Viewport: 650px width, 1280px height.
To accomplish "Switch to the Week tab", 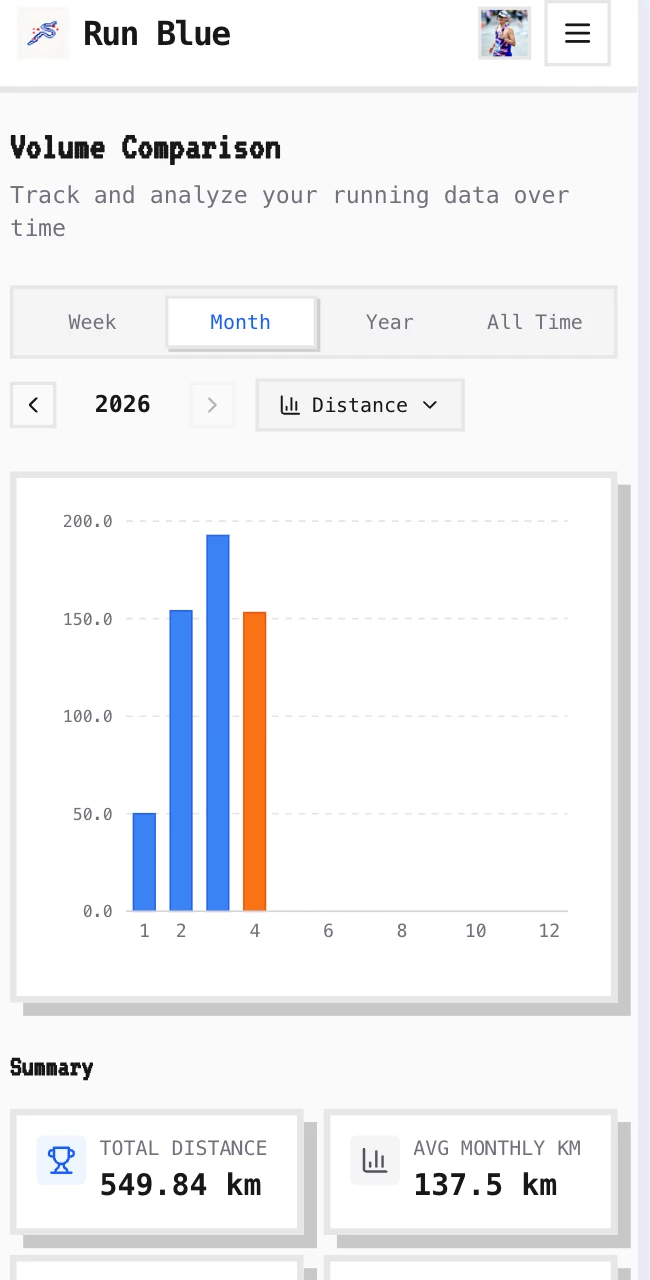I will (92, 322).
